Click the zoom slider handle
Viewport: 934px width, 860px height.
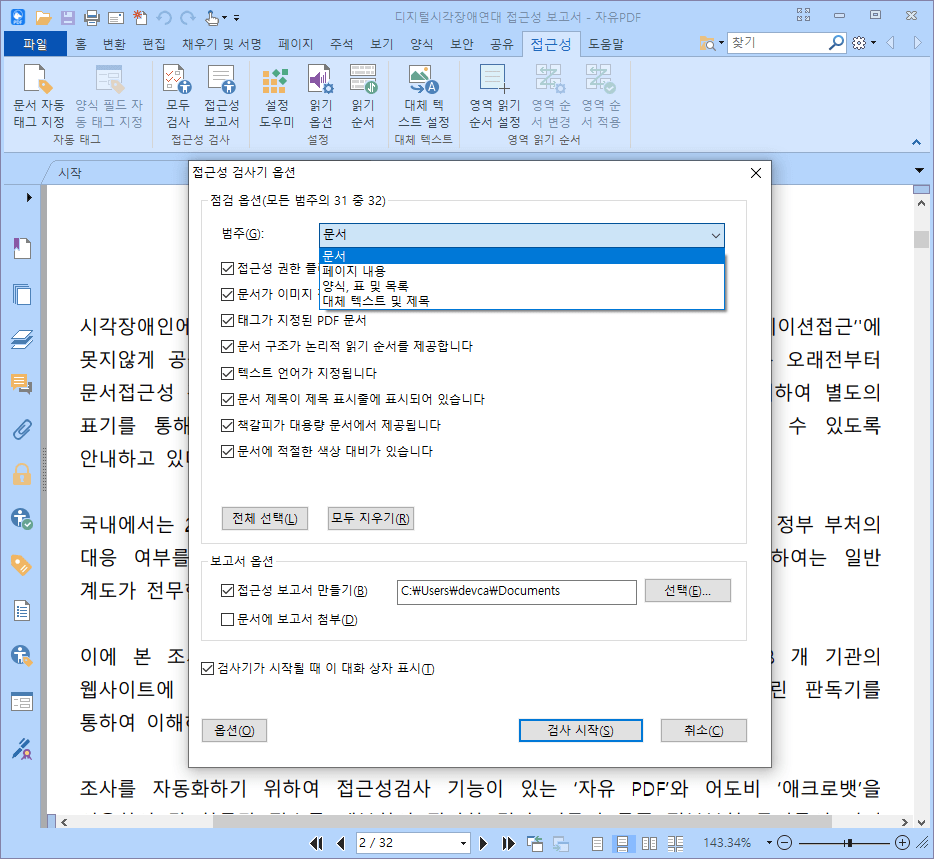coord(849,843)
